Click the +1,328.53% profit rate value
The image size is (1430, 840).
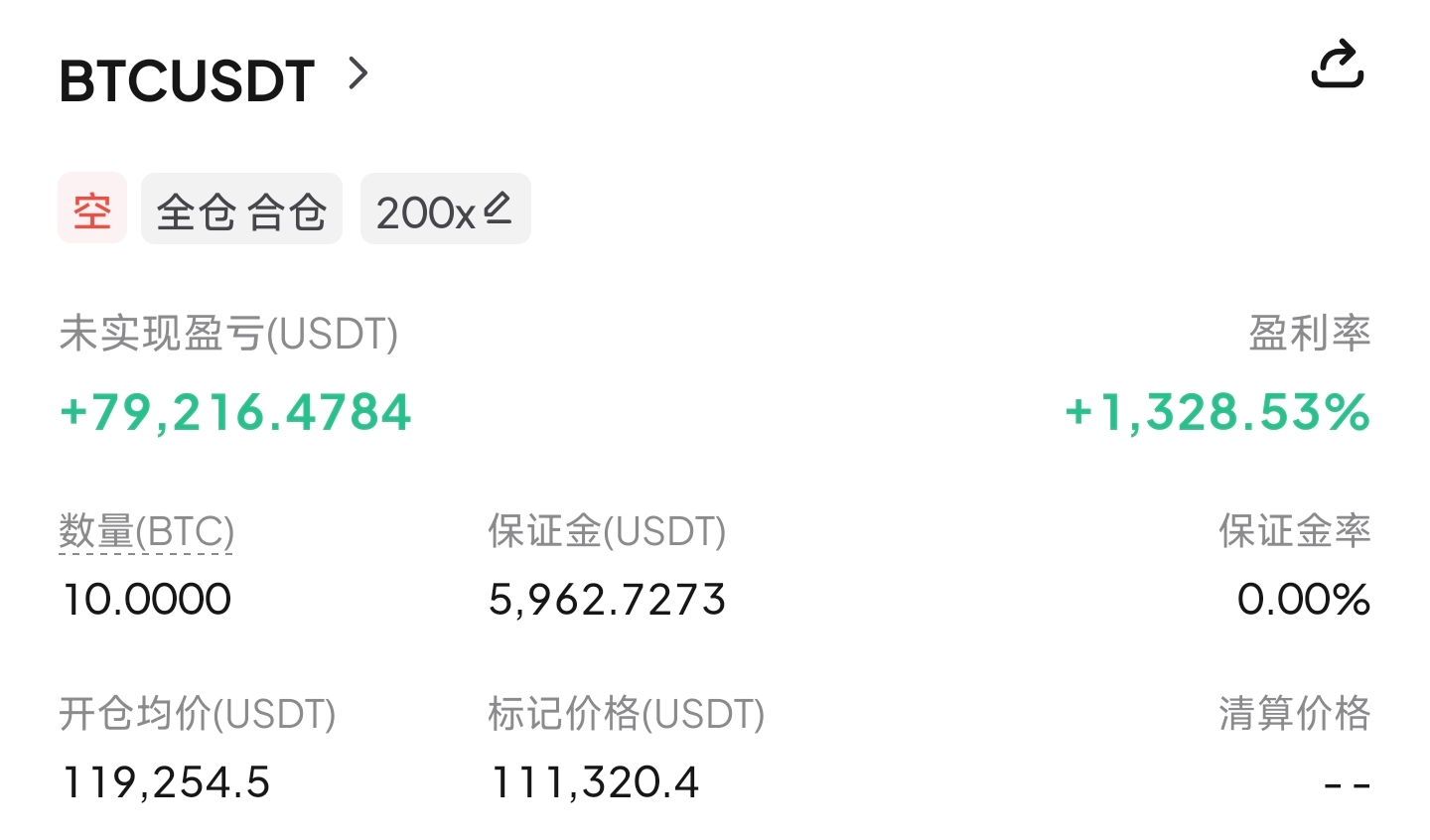point(1216,413)
